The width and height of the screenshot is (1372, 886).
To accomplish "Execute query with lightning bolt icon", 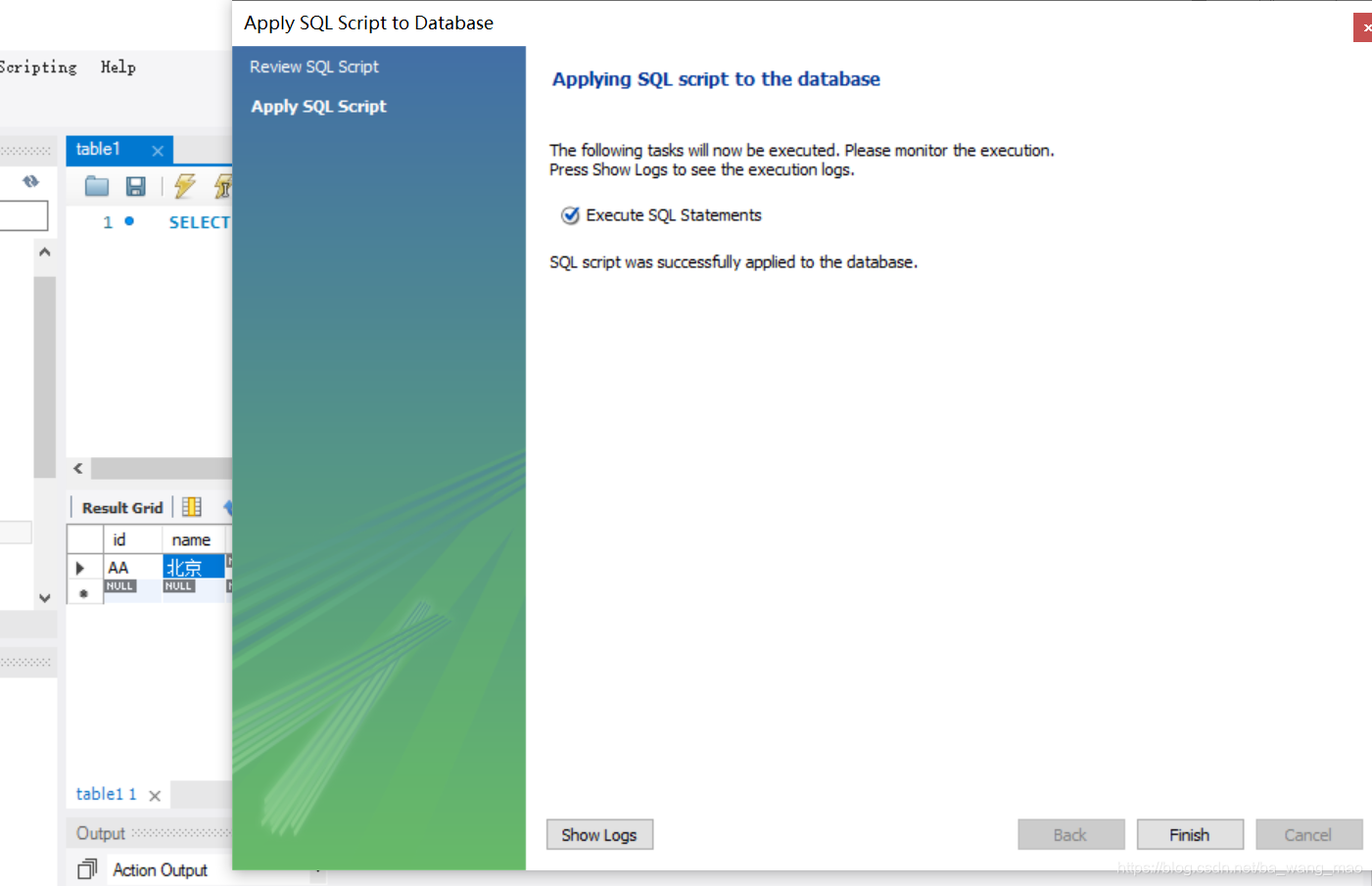I will (x=185, y=186).
